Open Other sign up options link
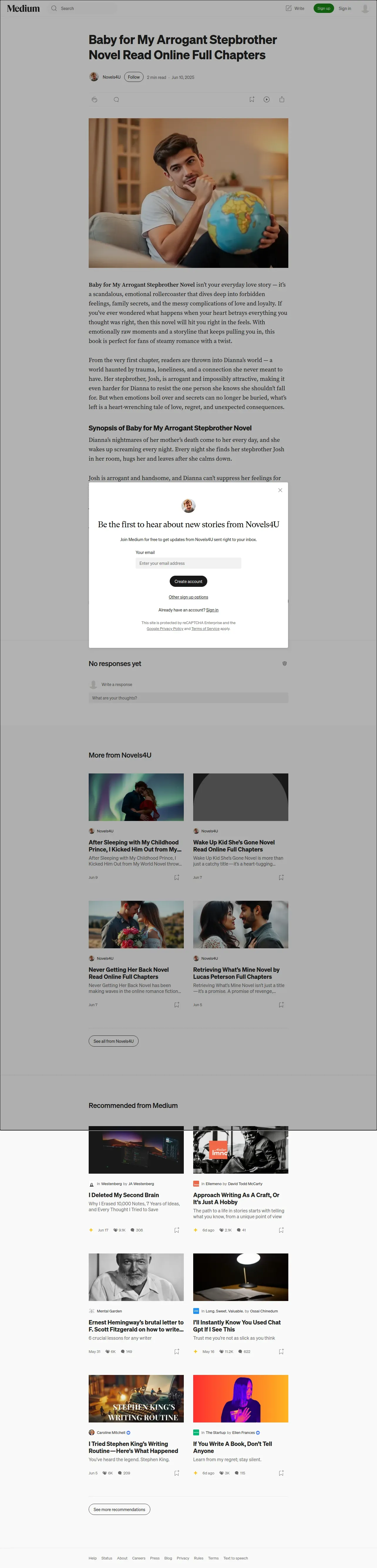377x1568 pixels. click(x=188, y=597)
